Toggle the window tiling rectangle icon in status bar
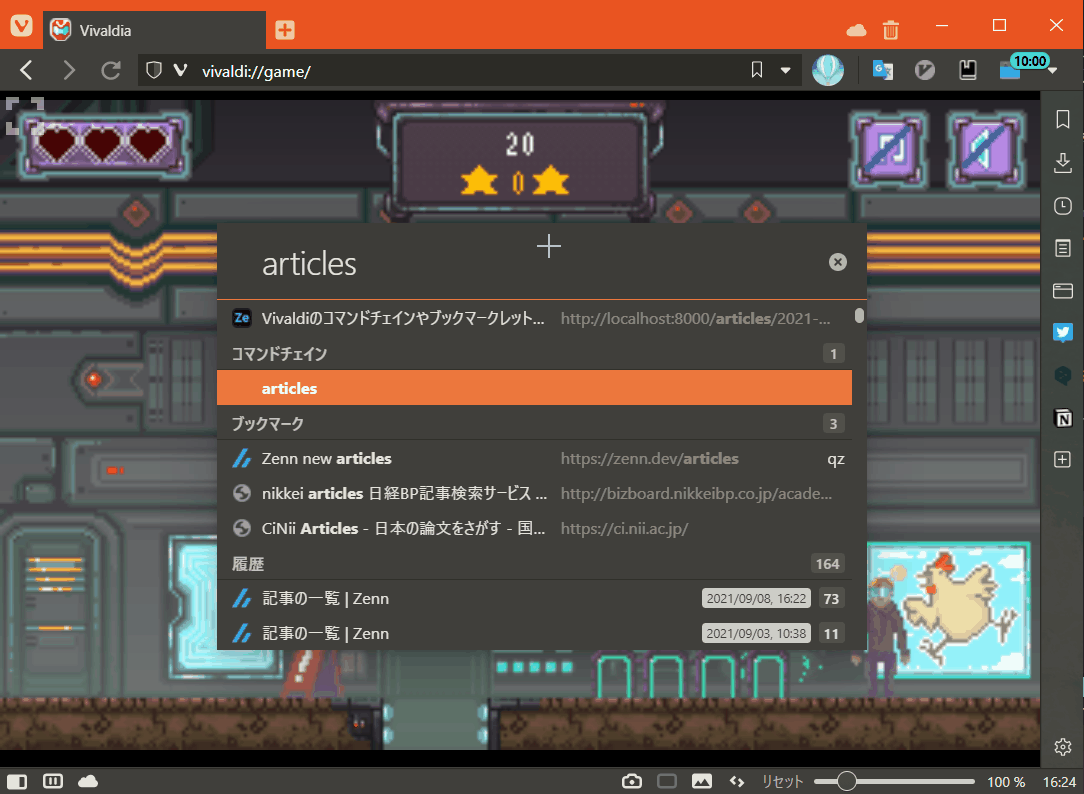The width and height of the screenshot is (1084, 794). (666, 782)
